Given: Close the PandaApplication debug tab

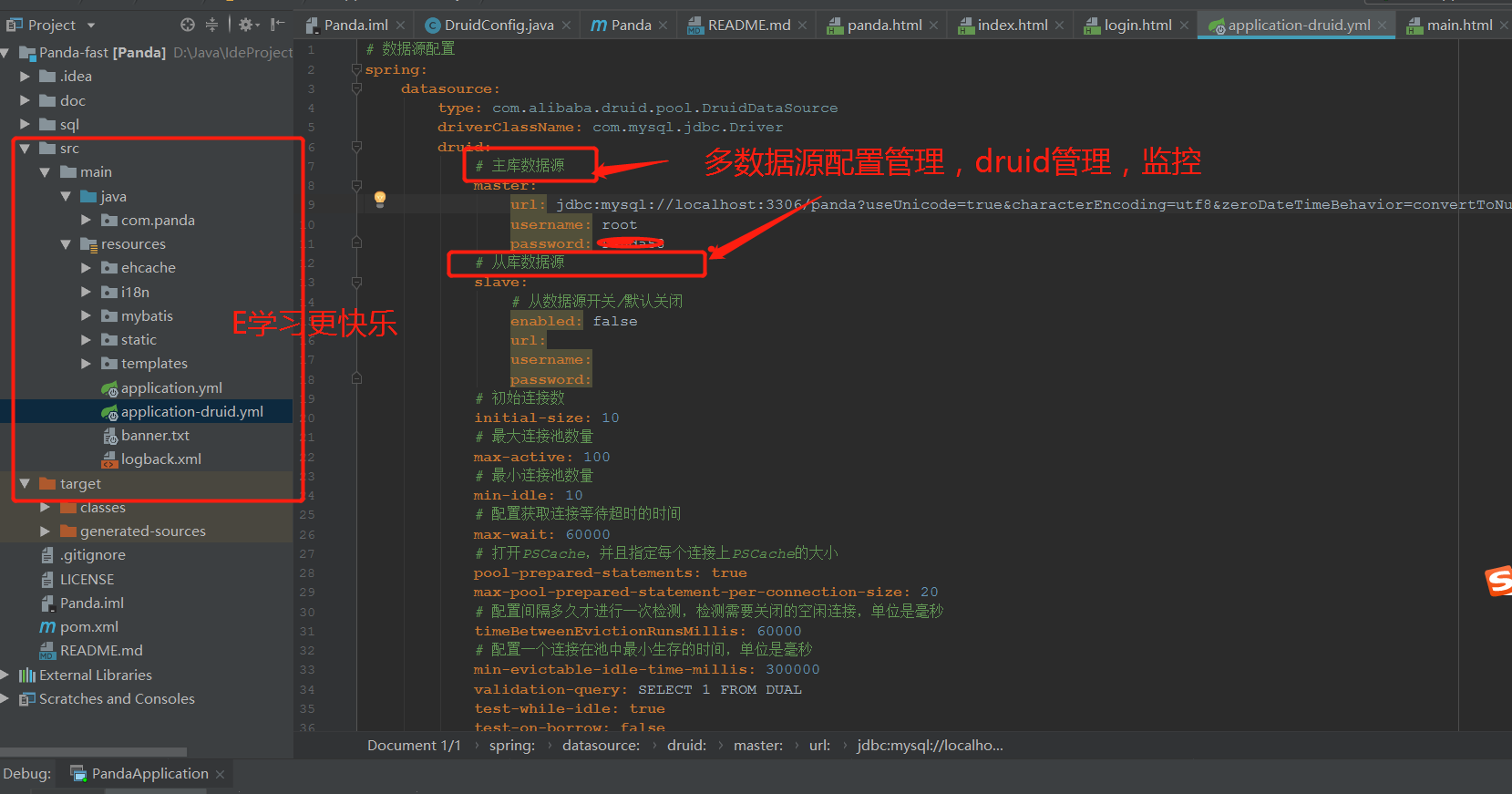Looking at the screenshot, I should pyautogui.click(x=221, y=774).
